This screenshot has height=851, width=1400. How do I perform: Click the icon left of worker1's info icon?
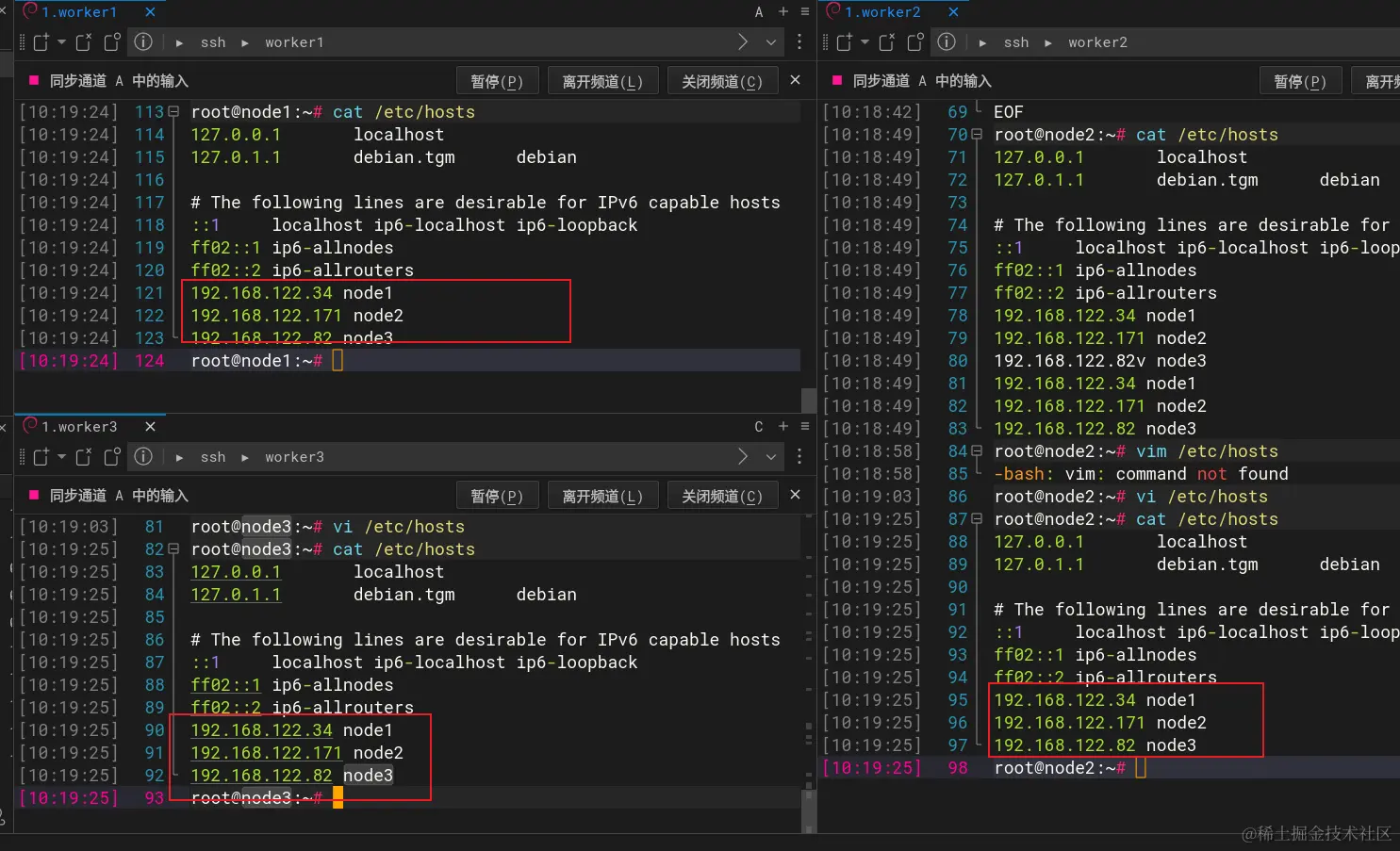[x=112, y=42]
